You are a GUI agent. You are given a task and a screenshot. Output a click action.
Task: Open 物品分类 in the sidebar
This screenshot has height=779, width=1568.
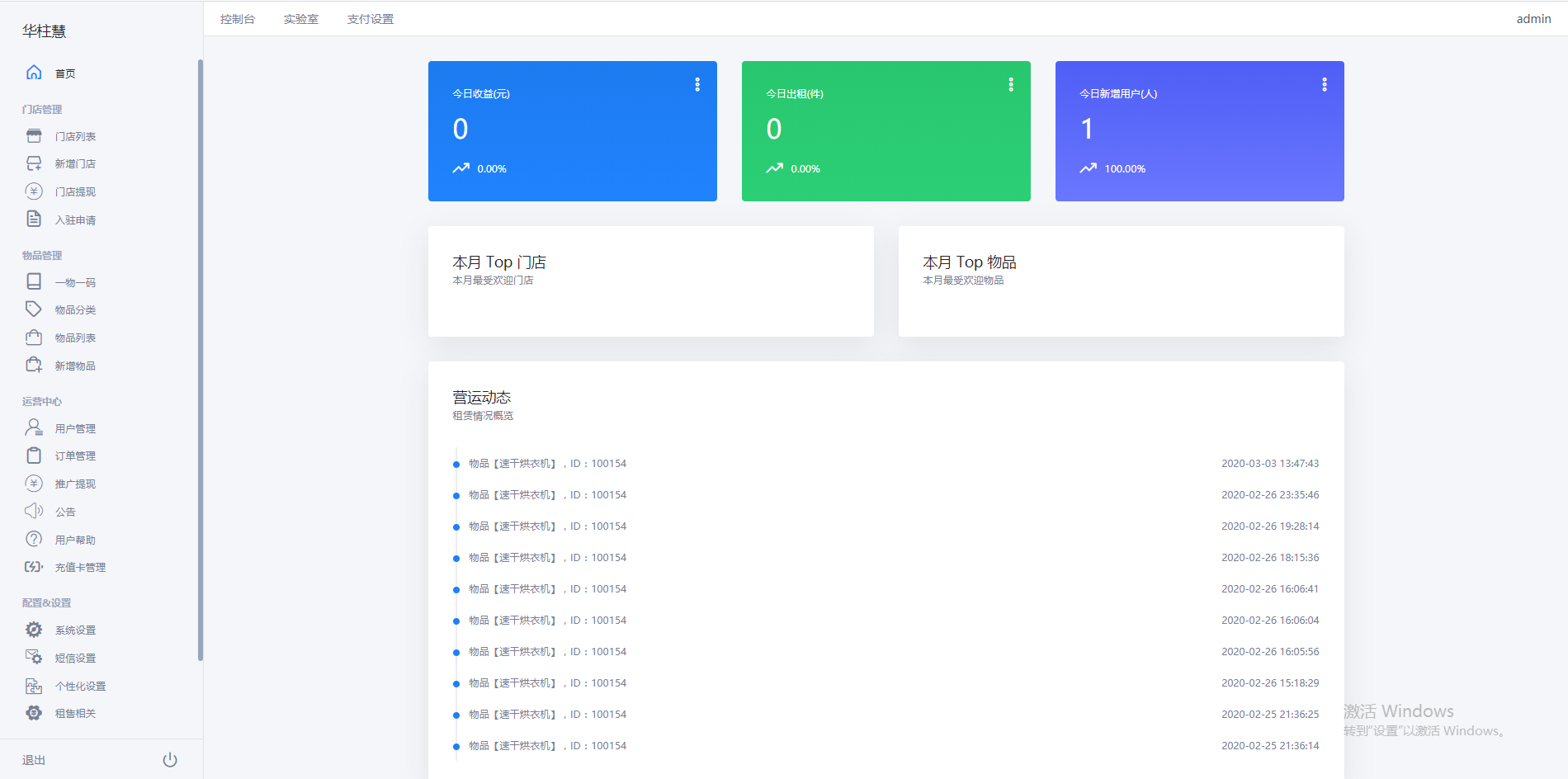click(x=75, y=310)
